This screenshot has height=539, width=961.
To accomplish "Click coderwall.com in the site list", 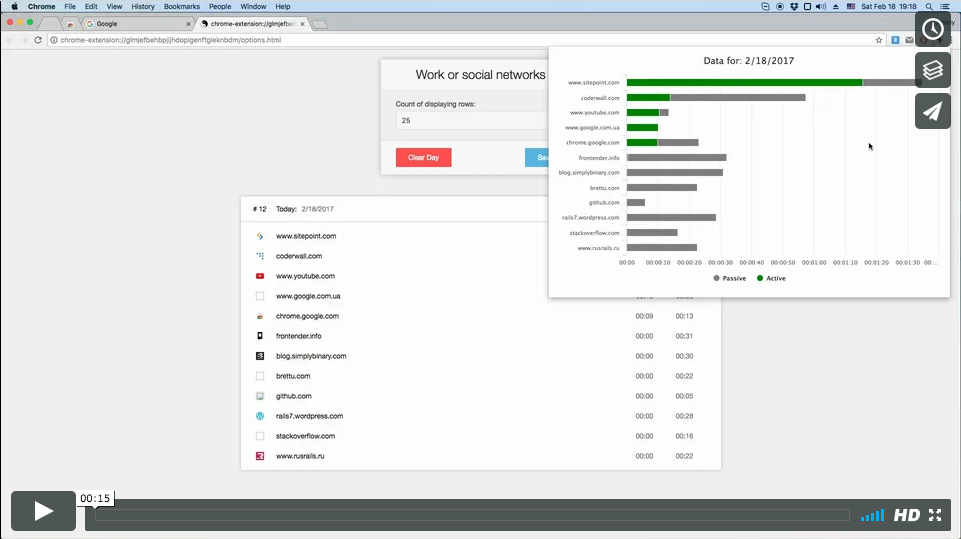I will [298, 256].
